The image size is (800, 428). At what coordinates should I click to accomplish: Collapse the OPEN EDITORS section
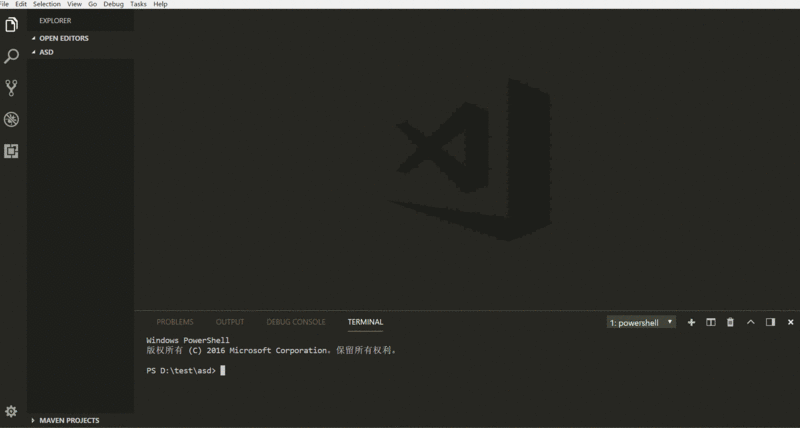click(80, 38)
